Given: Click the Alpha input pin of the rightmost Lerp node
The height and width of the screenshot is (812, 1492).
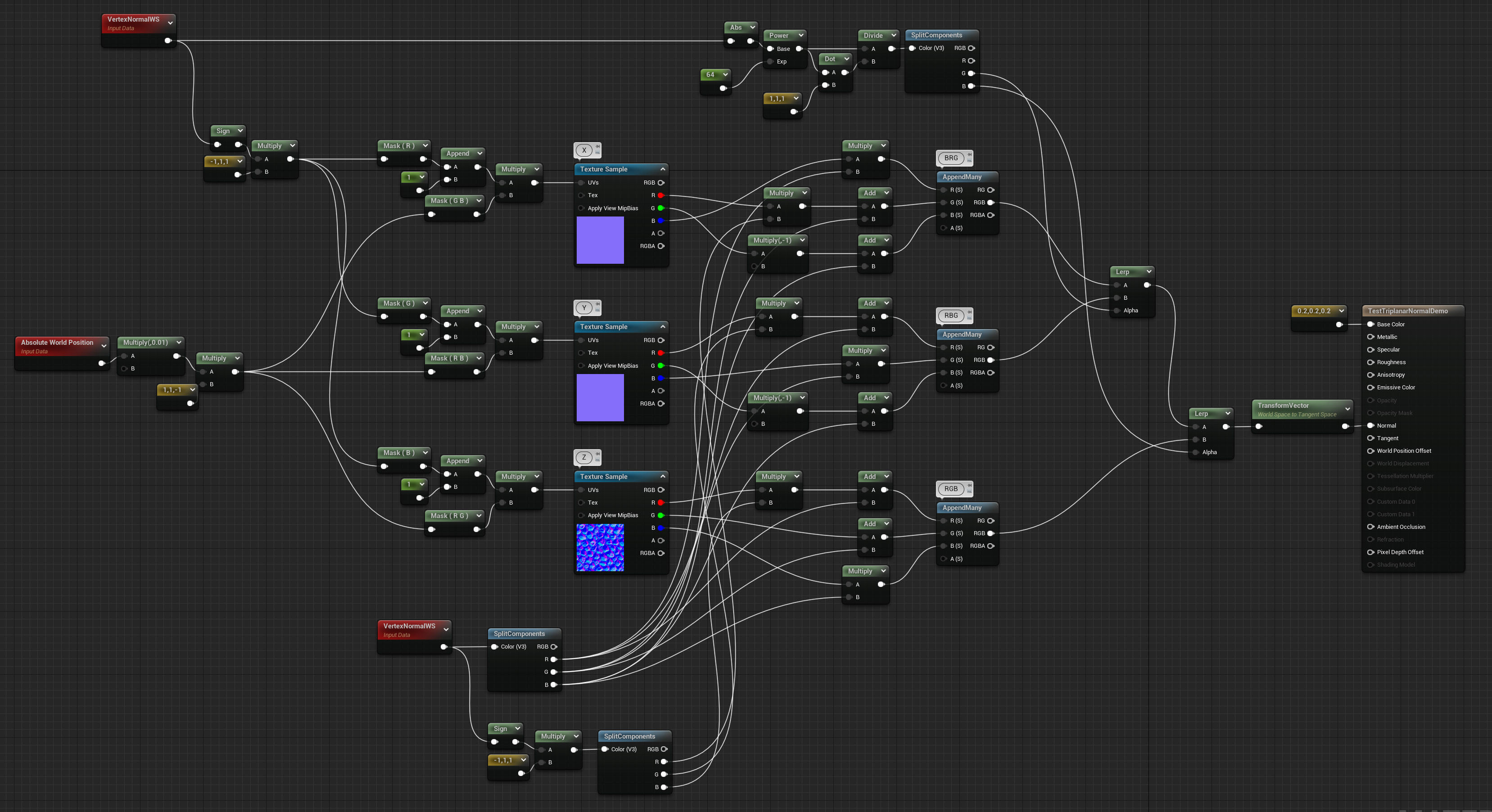Looking at the screenshot, I should (x=1196, y=452).
